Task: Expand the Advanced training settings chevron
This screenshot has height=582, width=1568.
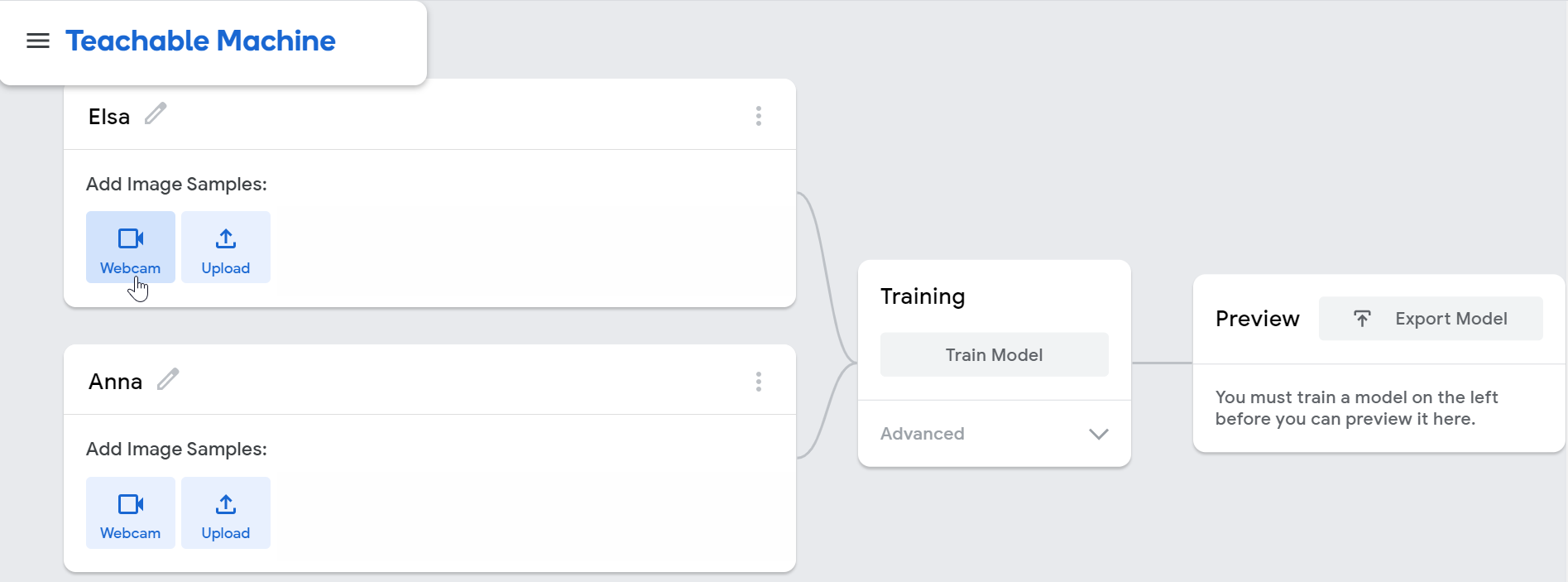Action: click(x=1098, y=434)
